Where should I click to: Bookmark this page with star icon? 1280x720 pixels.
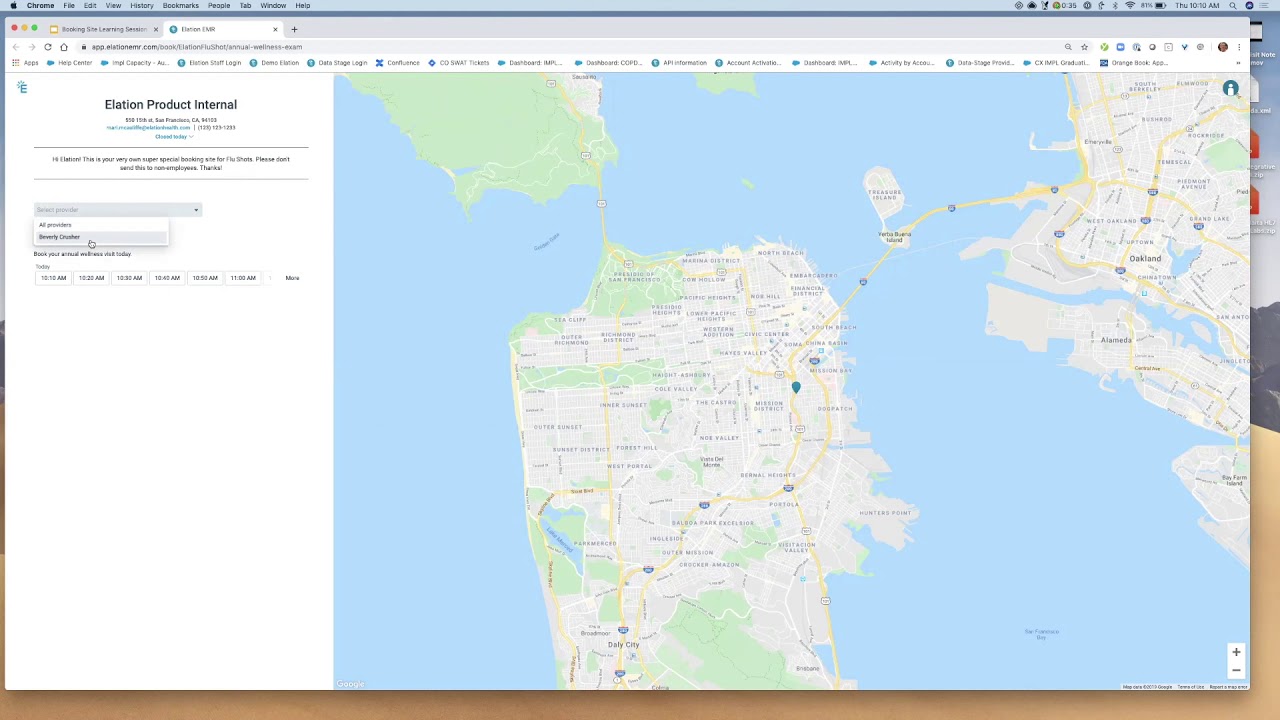point(1084,47)
